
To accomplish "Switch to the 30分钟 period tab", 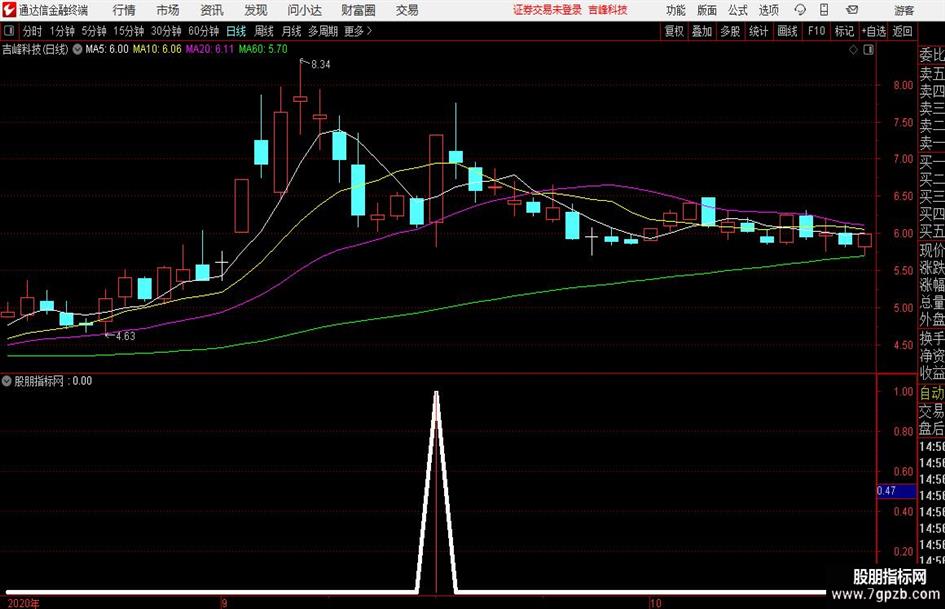I will tap(166, 31).
